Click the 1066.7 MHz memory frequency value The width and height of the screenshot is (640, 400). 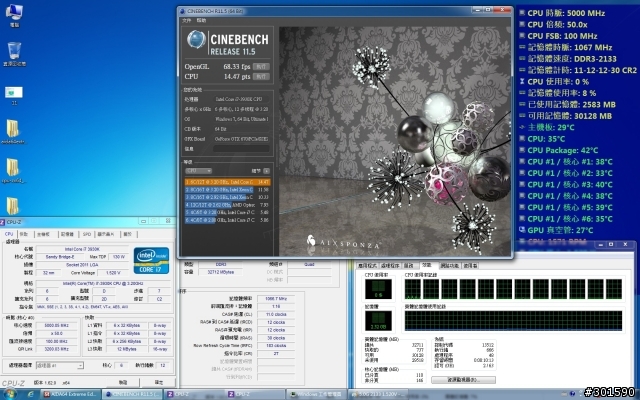276,299
